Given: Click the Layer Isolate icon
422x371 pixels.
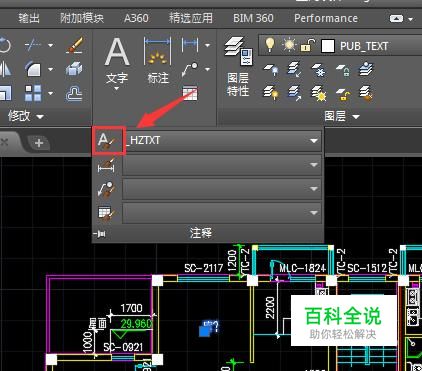Looking at the screenshot, I should [x=295, y=69].
